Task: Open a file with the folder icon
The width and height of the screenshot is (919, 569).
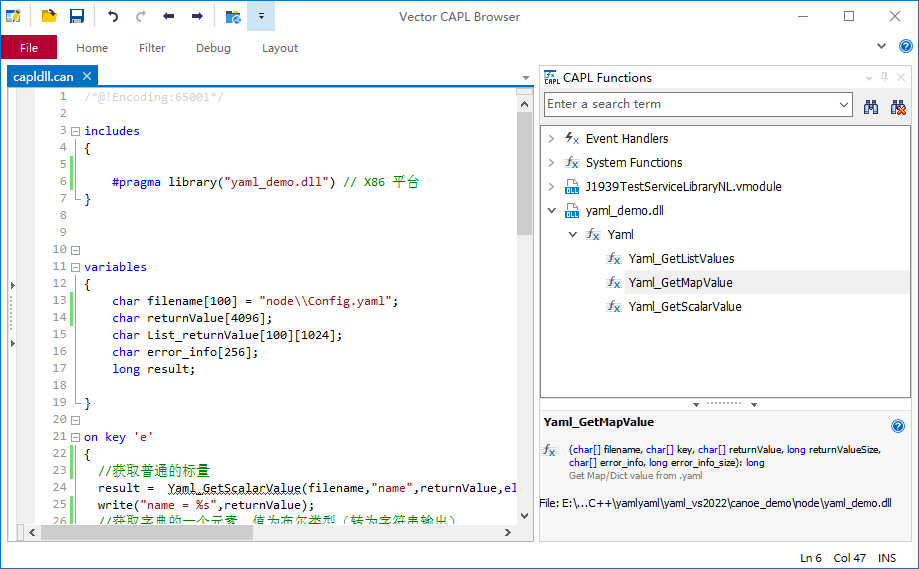Action: pyautogui.click(x=49, y=16)
